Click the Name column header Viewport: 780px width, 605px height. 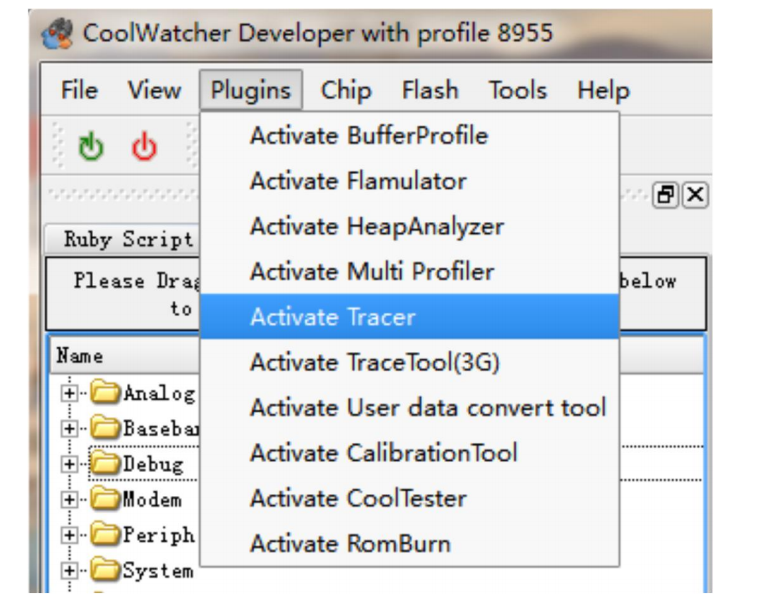point(125,356)
